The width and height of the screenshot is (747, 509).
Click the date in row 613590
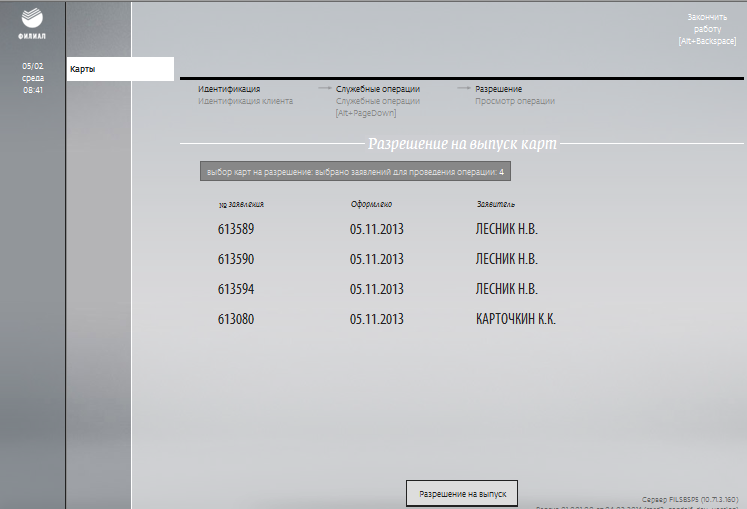376,259
